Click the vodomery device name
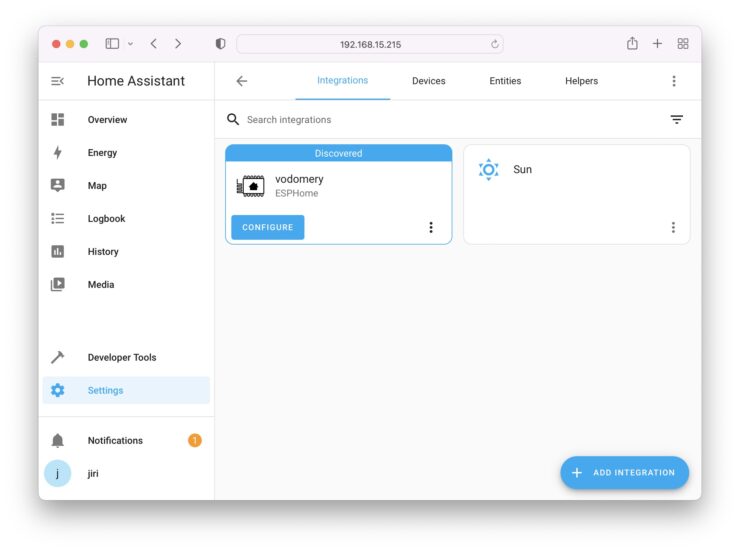This screenshot has width=740, height=551. pos(299,179)
